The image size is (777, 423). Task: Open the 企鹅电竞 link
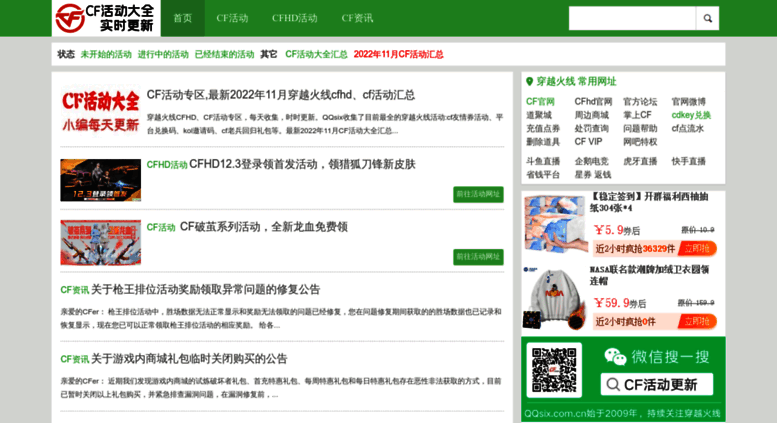tap(591, 161)
